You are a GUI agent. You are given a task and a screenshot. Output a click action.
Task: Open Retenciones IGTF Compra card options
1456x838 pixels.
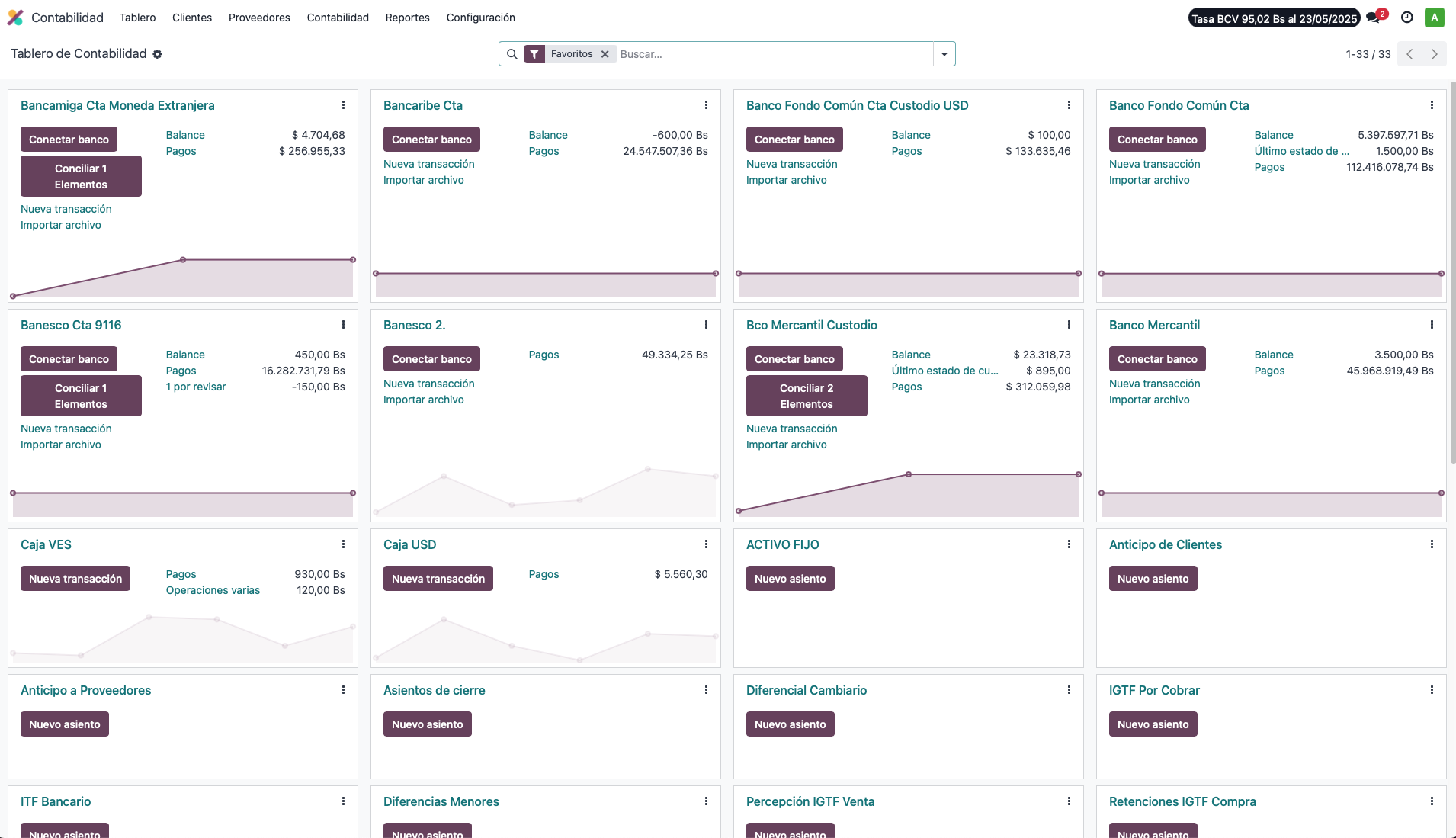pos(1432,801)
